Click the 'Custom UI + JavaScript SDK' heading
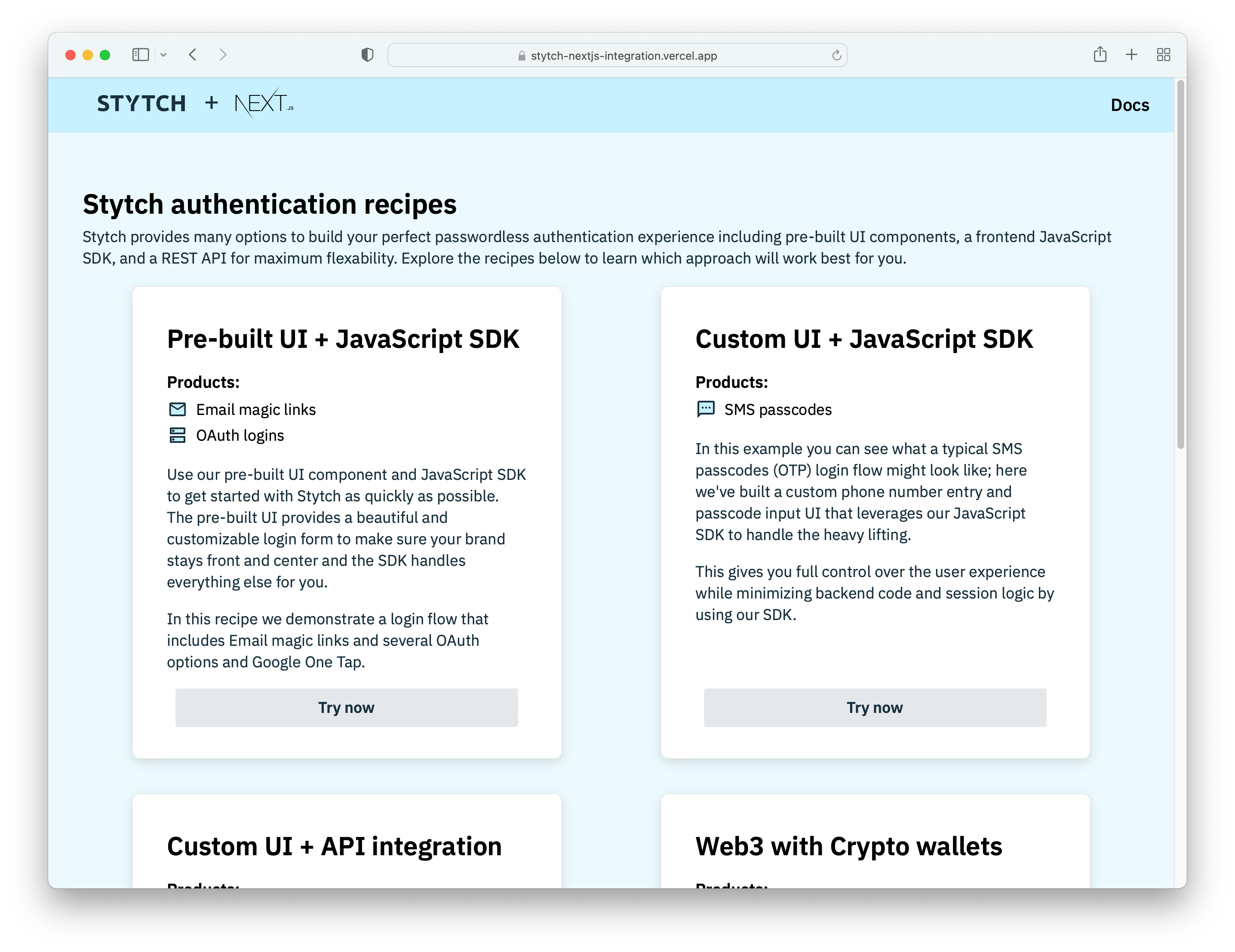 864,339
